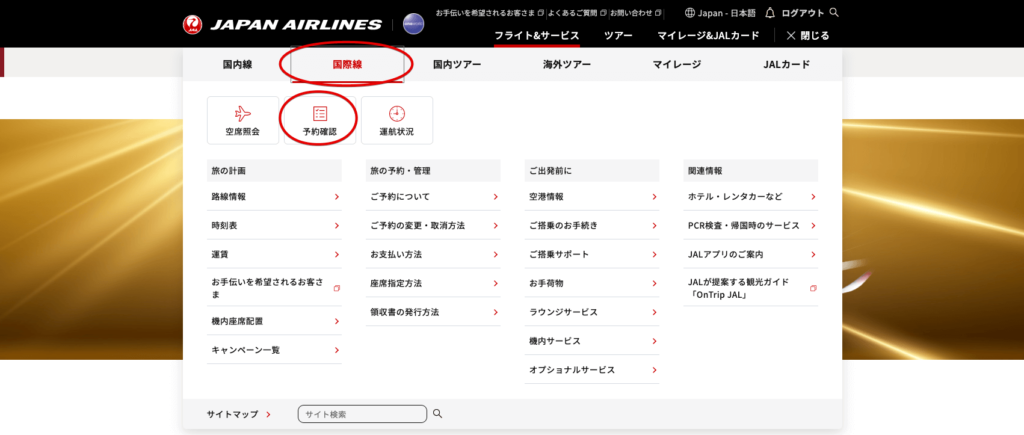1024x435 pixels.
Task: Click the oneworld alliance logo
Action: pos(413,24)
